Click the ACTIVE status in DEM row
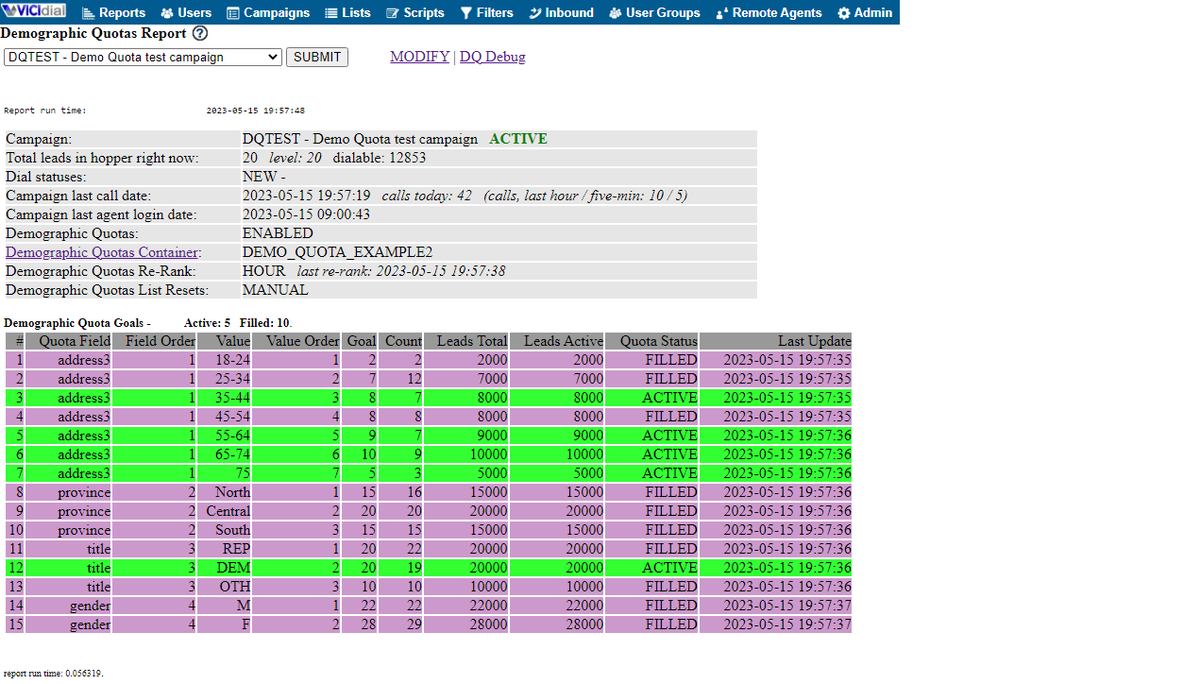 652,568
